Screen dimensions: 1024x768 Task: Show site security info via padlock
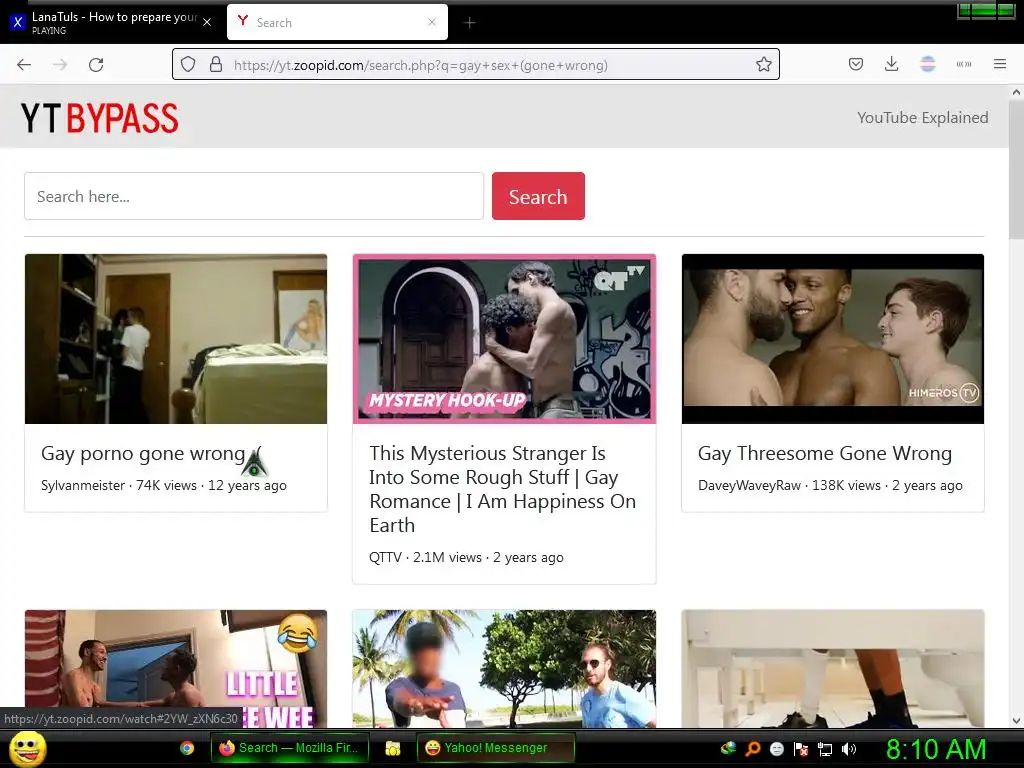(216, 65)
